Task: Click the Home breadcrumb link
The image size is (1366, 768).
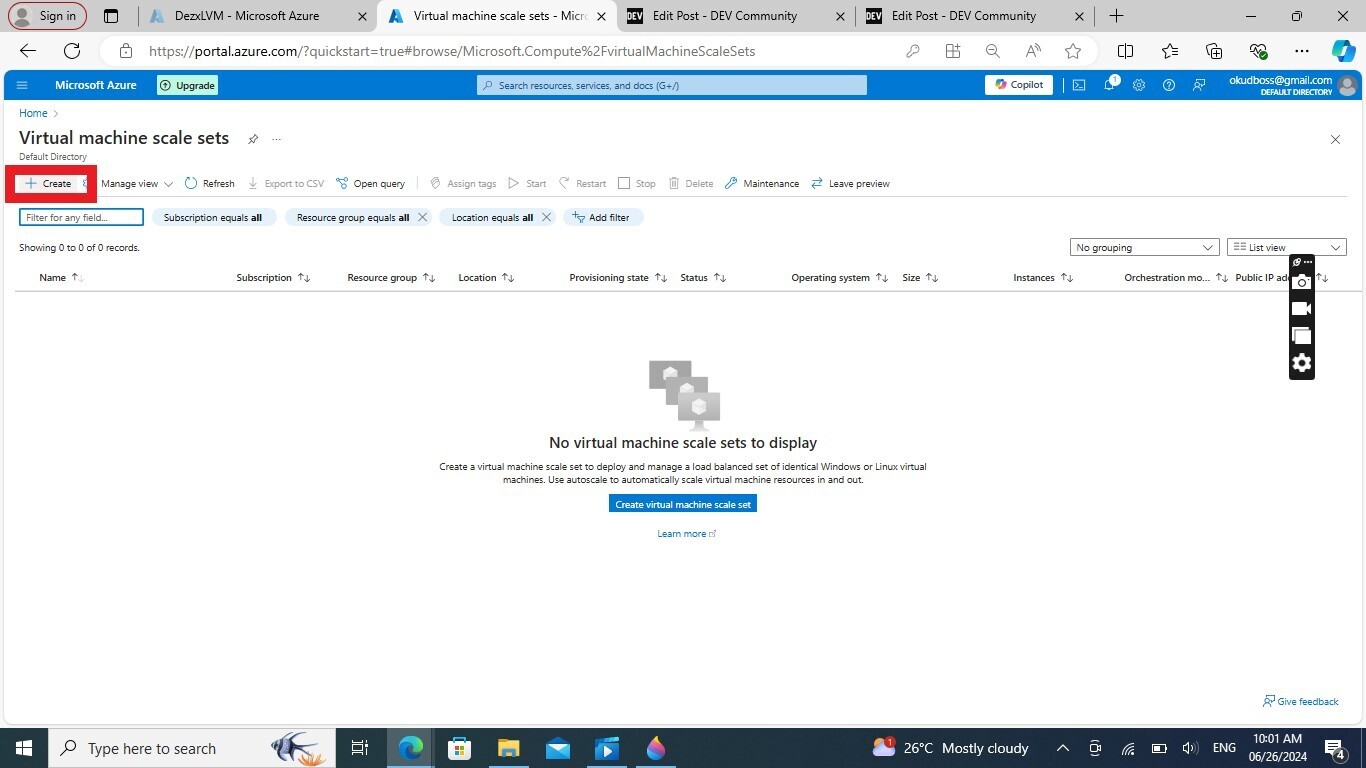Action: pos(33,113)
